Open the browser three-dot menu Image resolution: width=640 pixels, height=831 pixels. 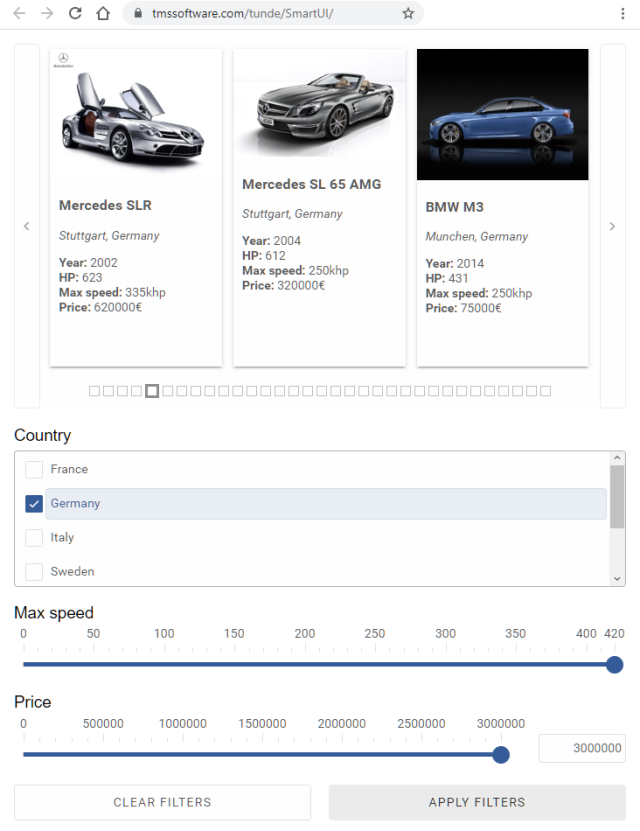[x=625, y=14]
